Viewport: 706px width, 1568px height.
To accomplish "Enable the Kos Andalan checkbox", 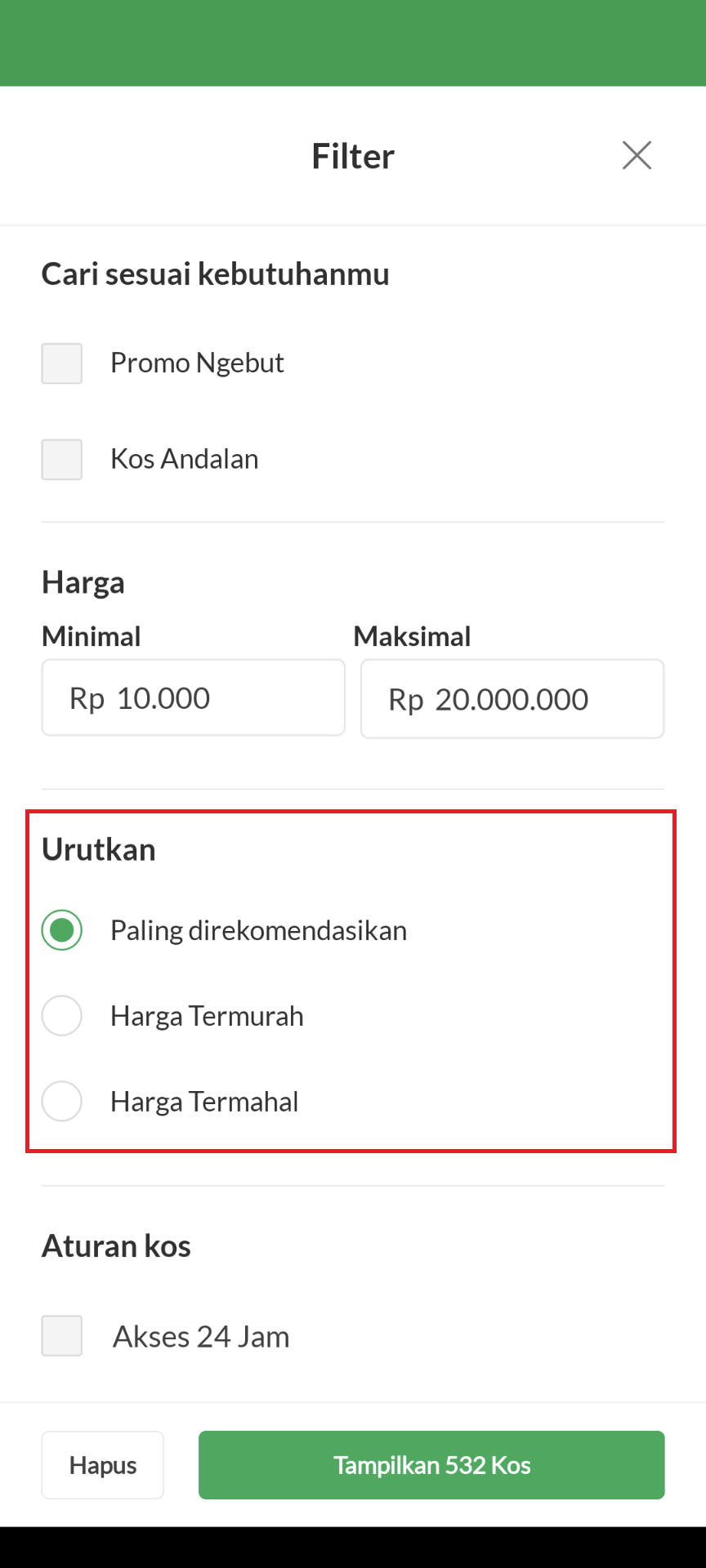I will [x=62, y=460].
